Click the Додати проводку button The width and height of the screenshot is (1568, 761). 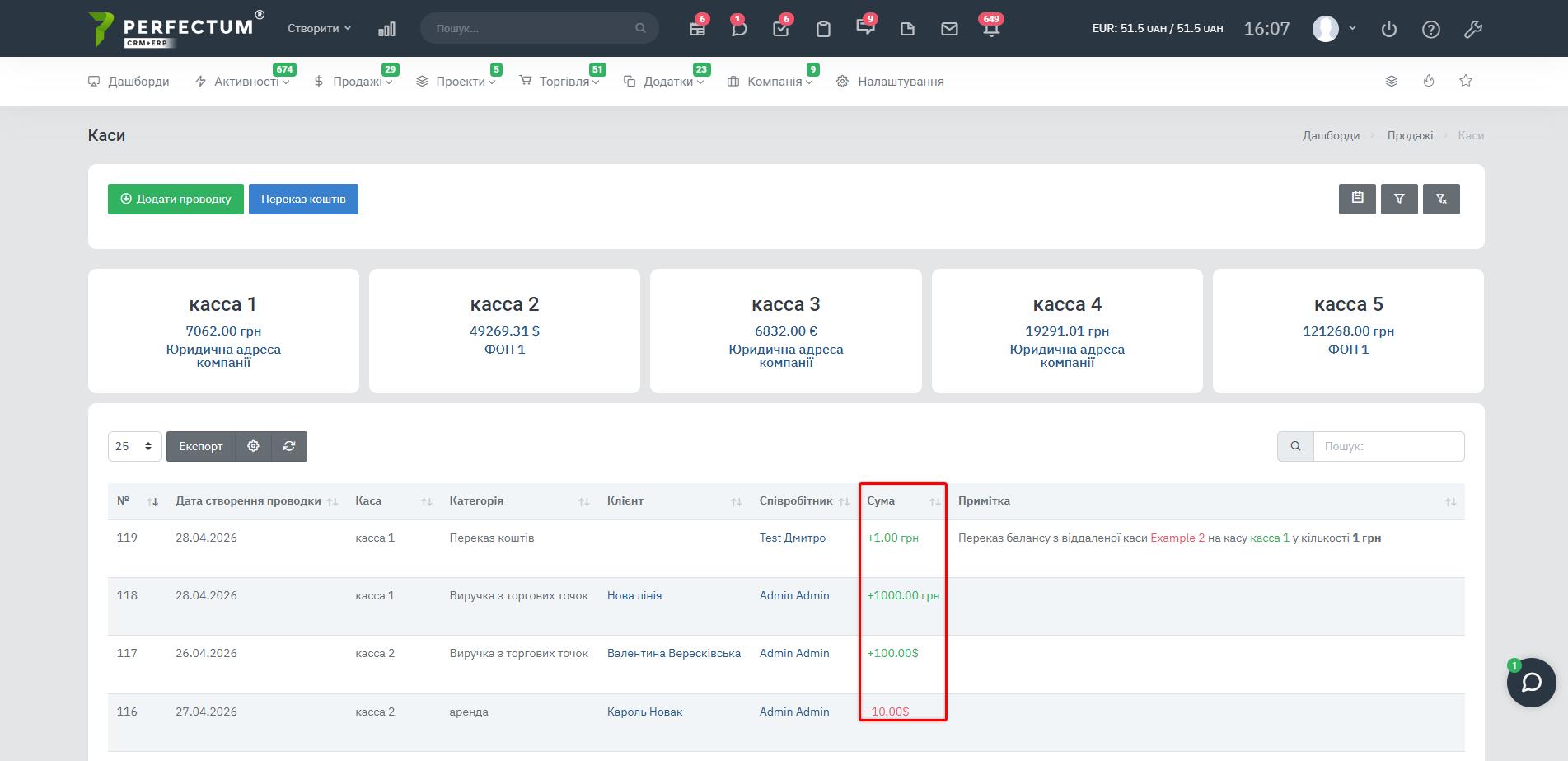click(x=176, y=199)
